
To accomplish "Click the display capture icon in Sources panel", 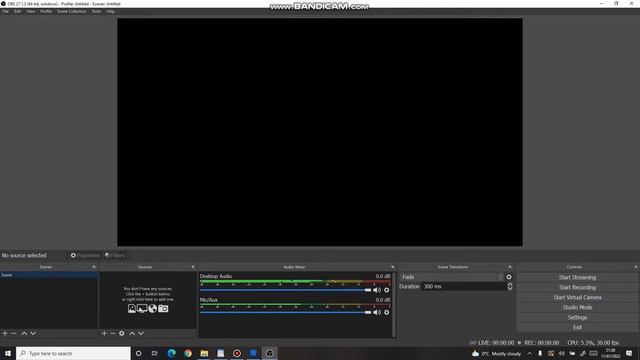I will pyautogui.click(x=142, y=309).
